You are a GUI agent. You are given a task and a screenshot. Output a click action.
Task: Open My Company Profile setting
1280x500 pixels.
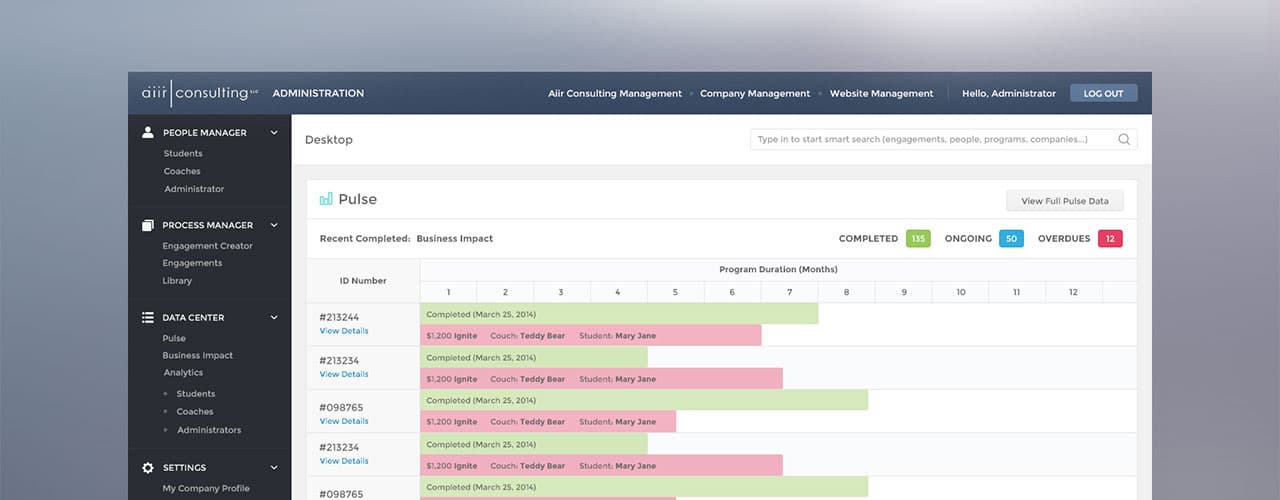coord(206,488)
